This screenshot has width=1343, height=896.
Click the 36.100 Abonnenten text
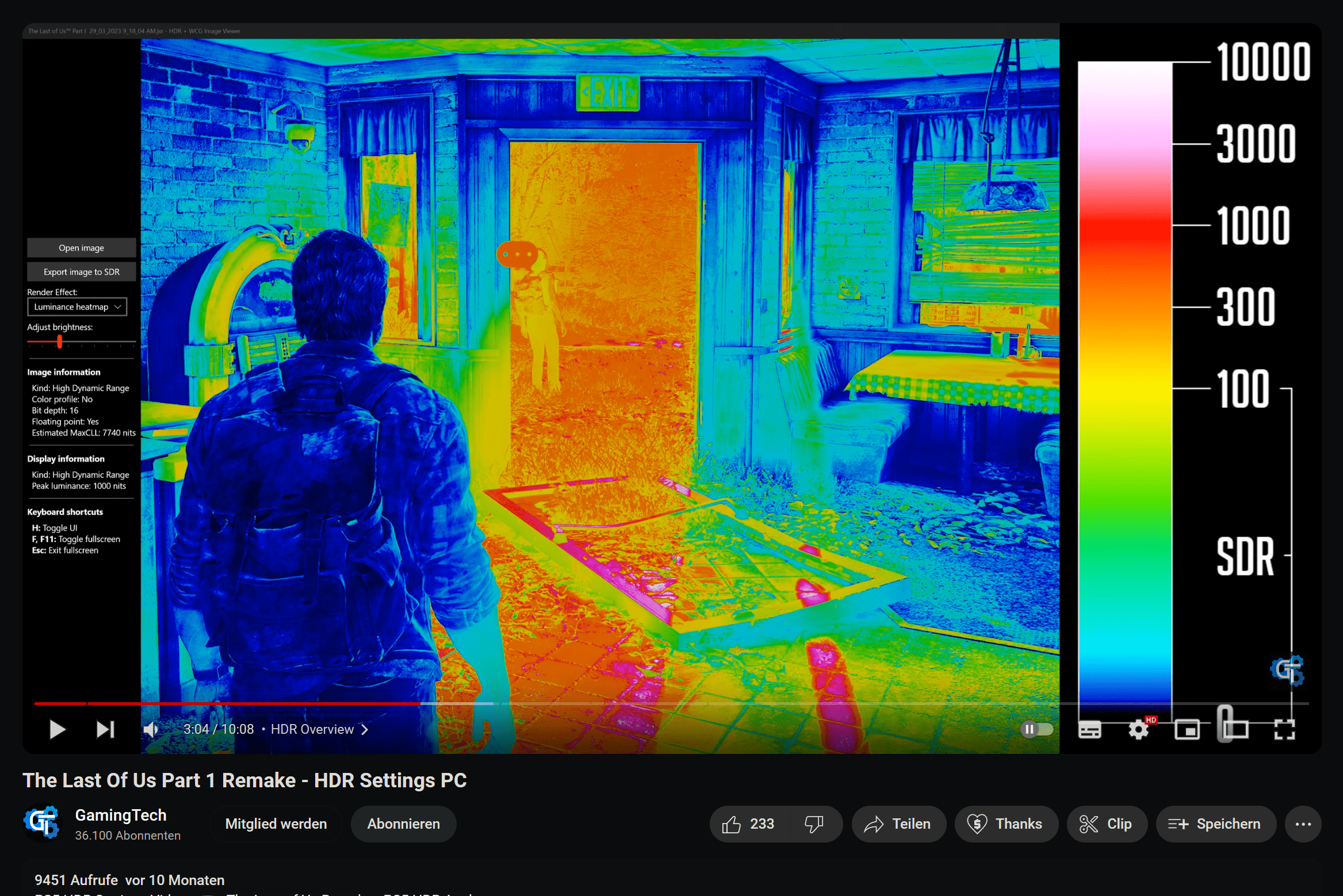(x=128, y=836)
